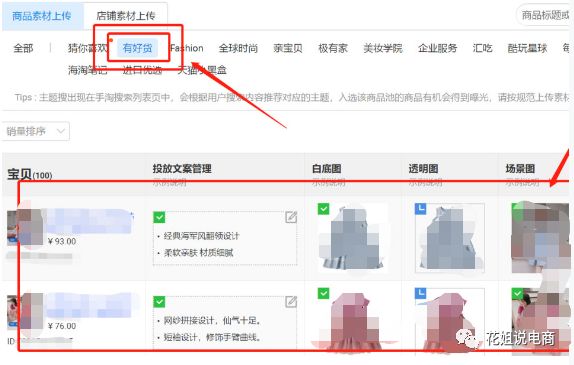Click the 经典海军风翻领设计 copy line
Screen dimensions: 574x365
pos(202,236)
